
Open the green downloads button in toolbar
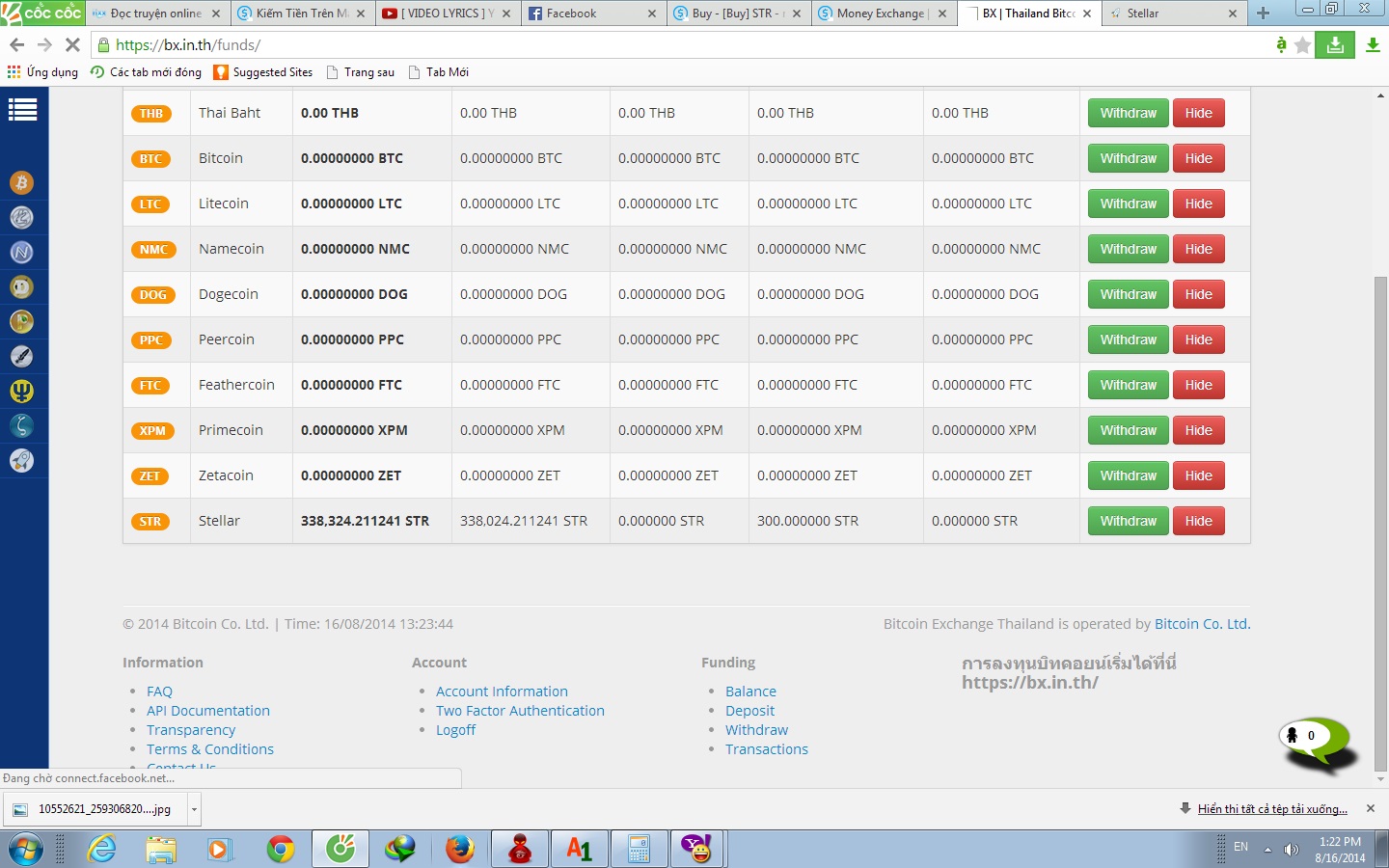[1335, 44]
